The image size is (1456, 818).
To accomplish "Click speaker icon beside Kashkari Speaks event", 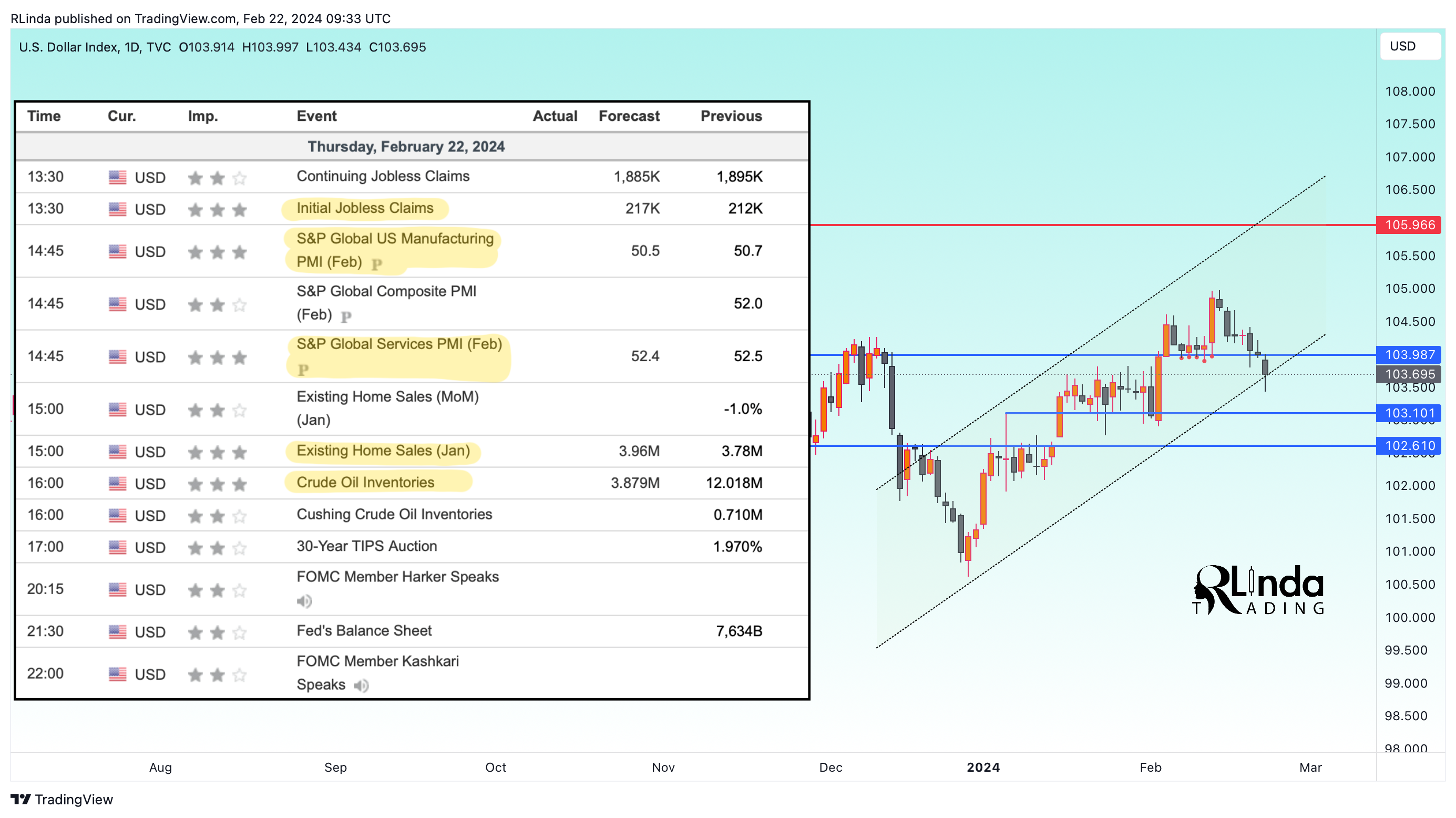I will 361,685.
